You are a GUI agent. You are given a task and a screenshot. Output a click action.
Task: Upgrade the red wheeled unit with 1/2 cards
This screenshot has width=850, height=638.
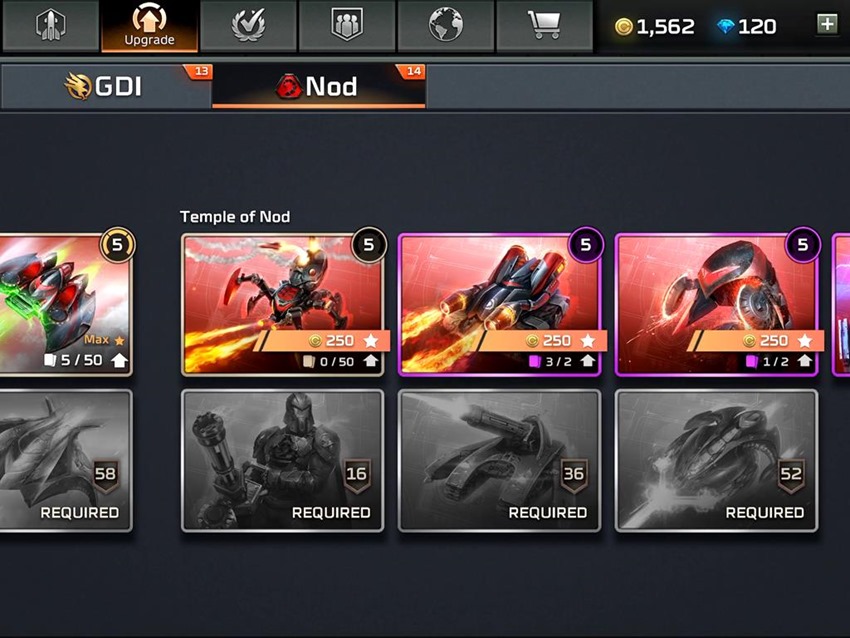pyautogui.click(x=758, y=340)
